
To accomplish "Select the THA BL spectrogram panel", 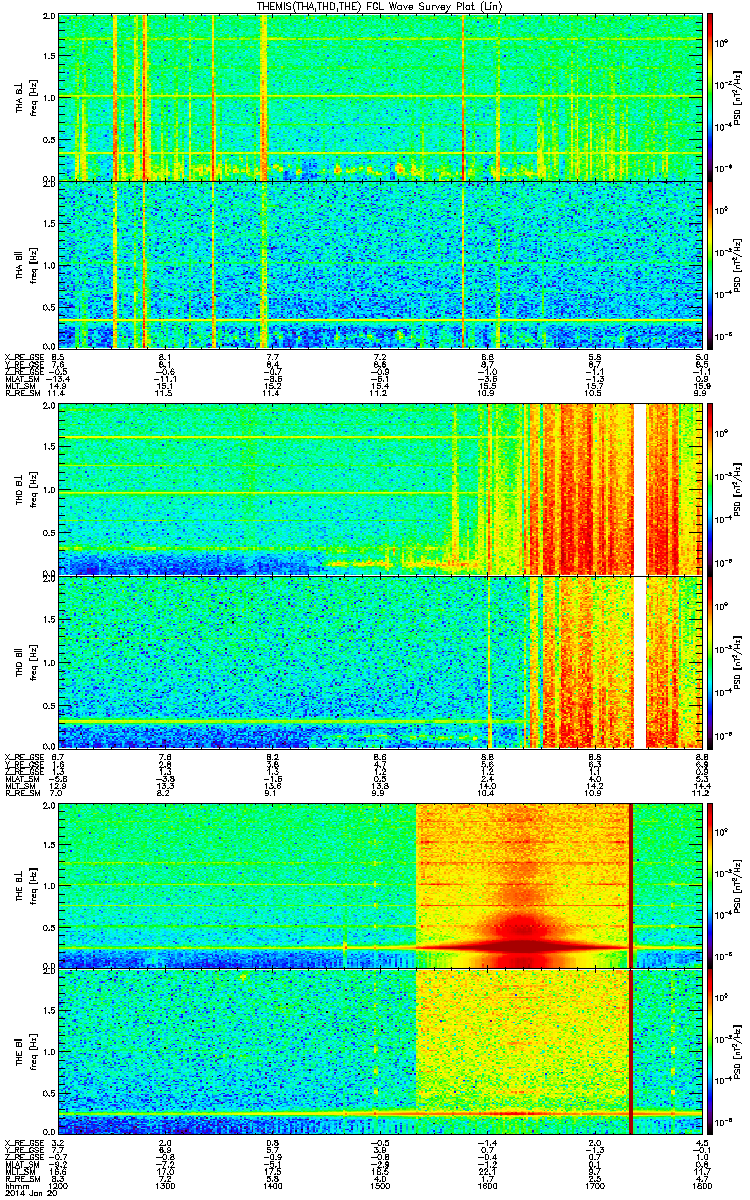I will pyautogui.click(x=380, y=97).
